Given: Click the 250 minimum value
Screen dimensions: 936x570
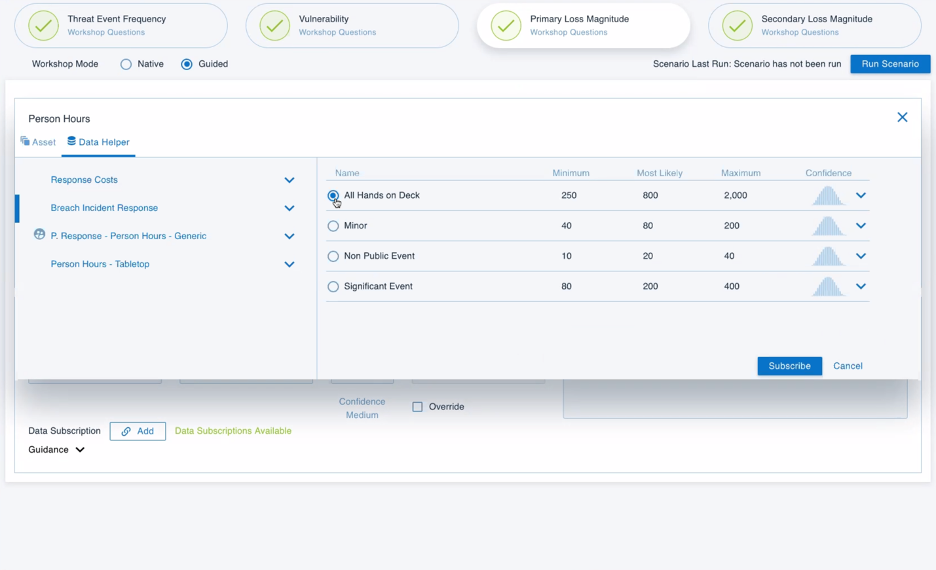Looking at the screenshot, I should [569, 195].
